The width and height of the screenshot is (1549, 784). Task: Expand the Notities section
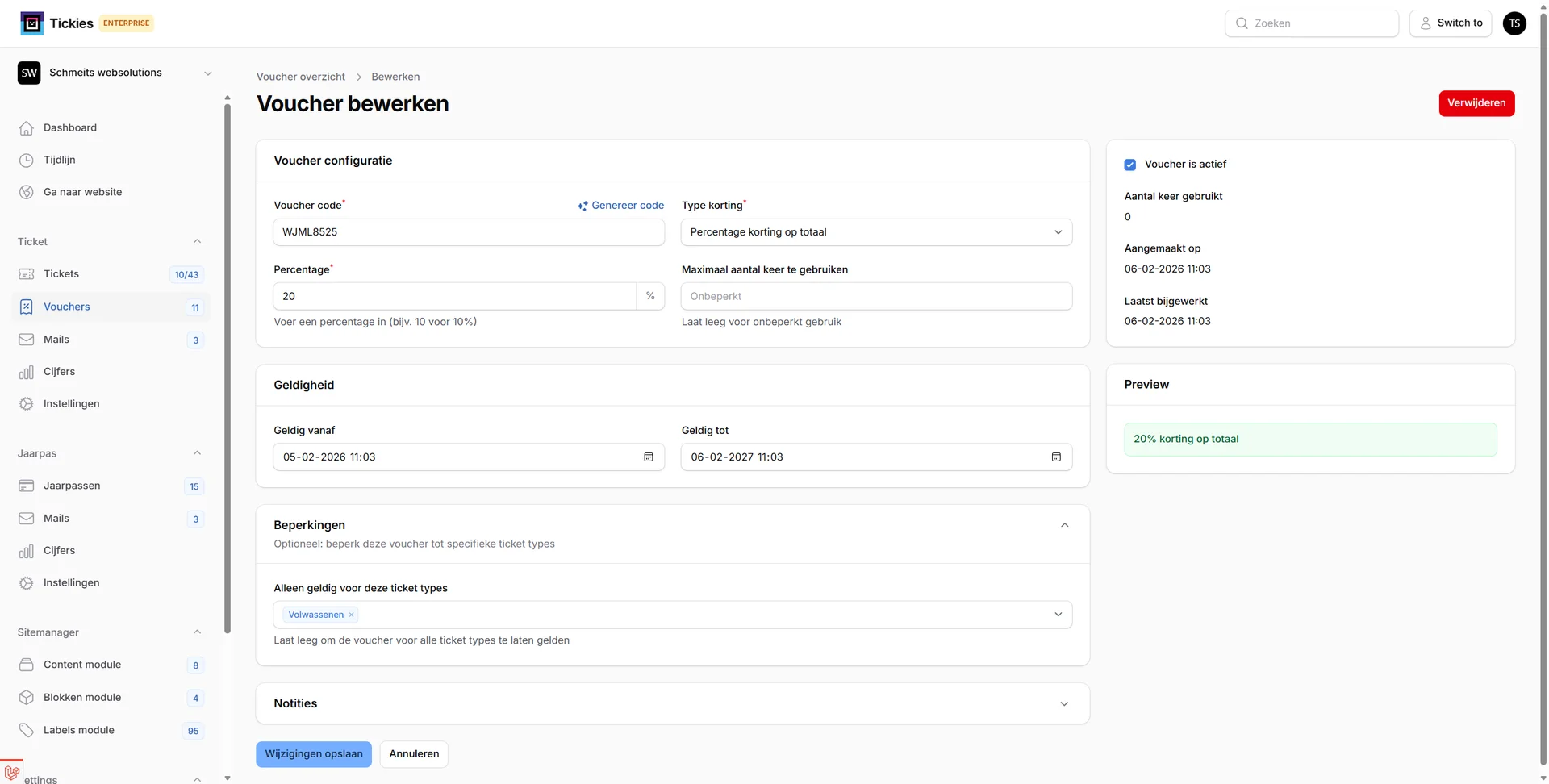tap(1063, 704)
